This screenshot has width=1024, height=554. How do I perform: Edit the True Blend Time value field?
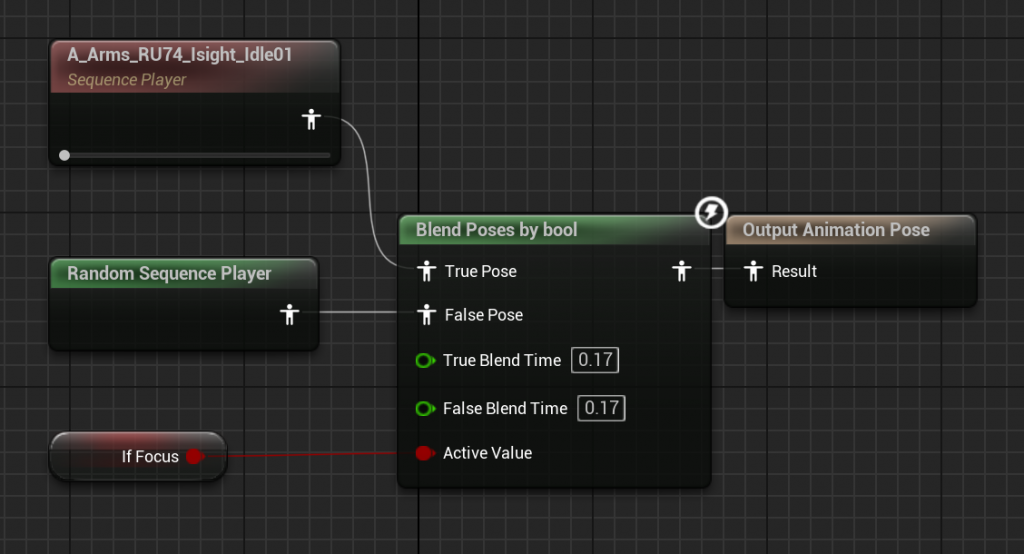click(x=595, y=360)
